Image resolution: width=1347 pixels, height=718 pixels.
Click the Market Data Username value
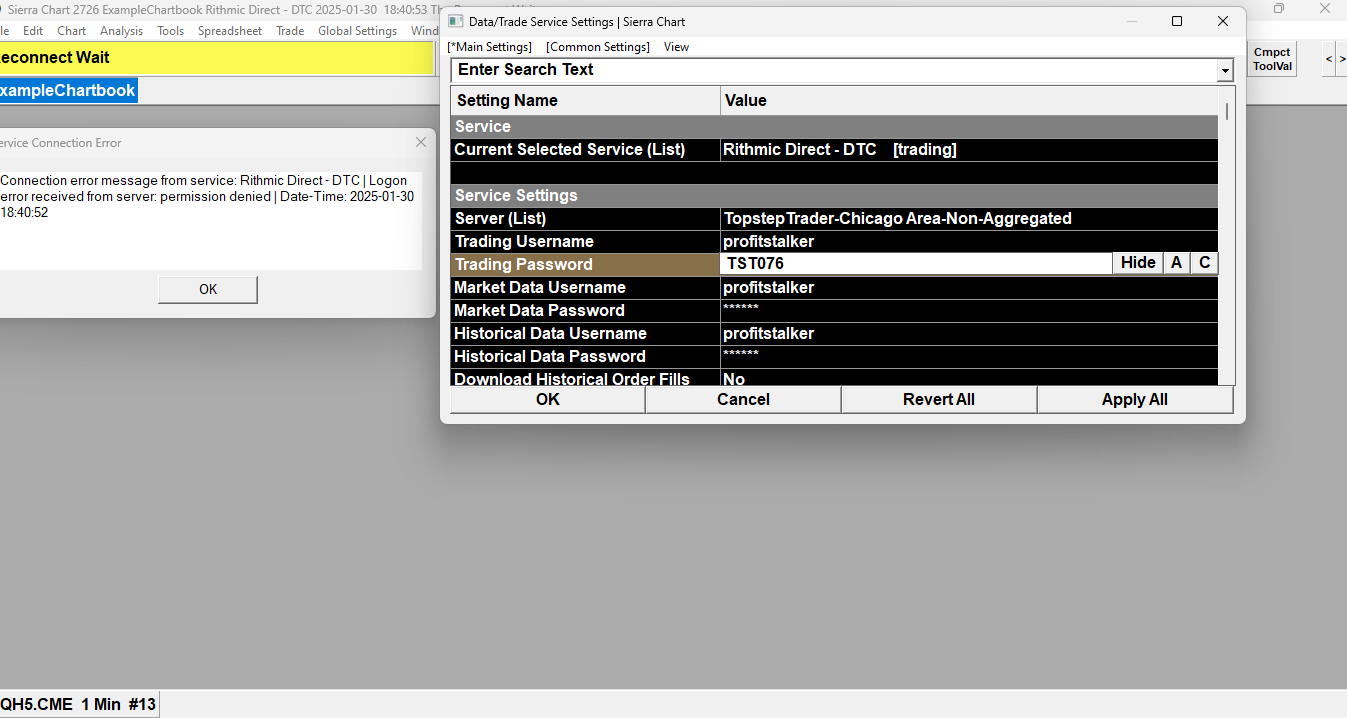pos(969,287)
